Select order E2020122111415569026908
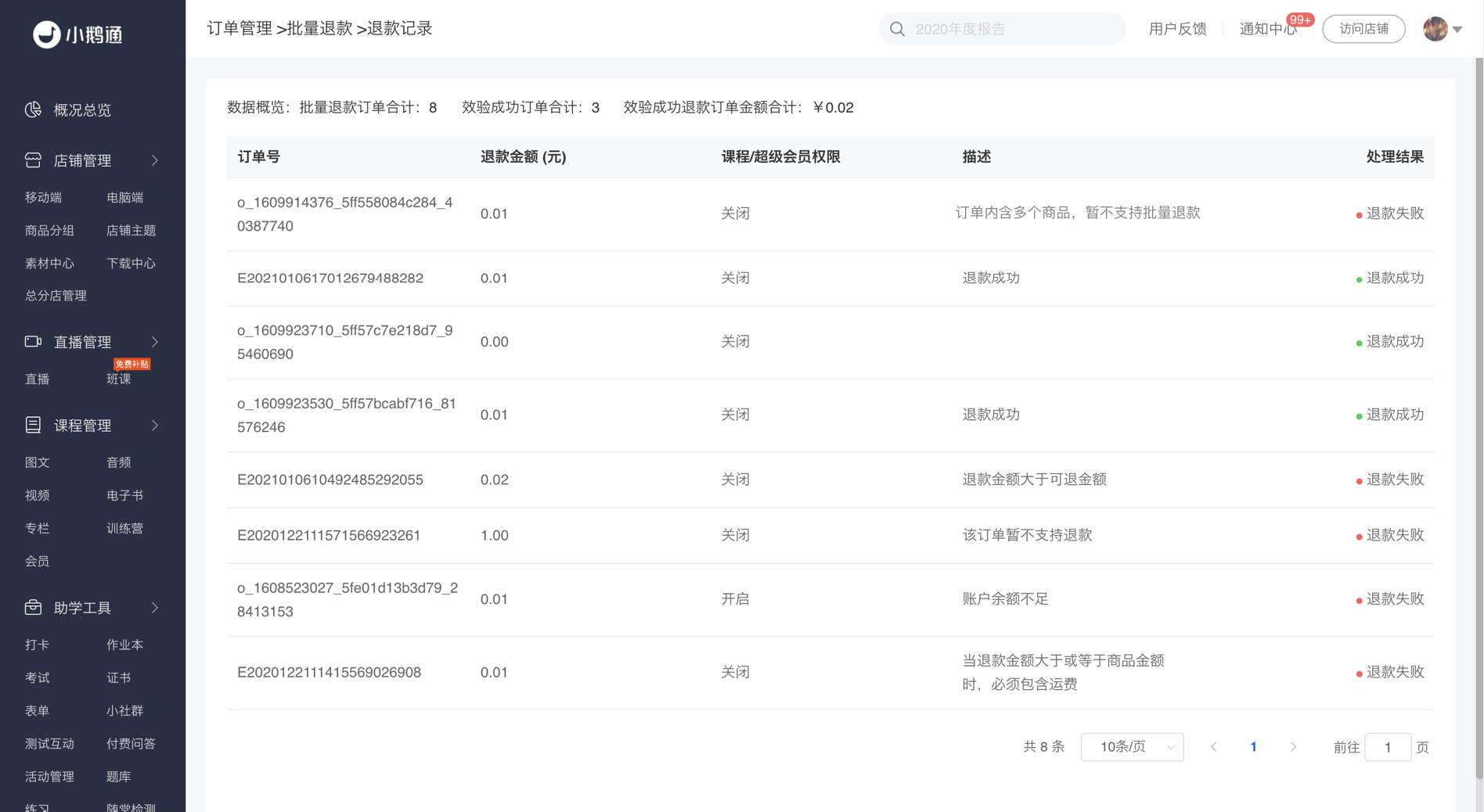The height and width of the screenshot is (812, 1484). [x=329, y=672]
